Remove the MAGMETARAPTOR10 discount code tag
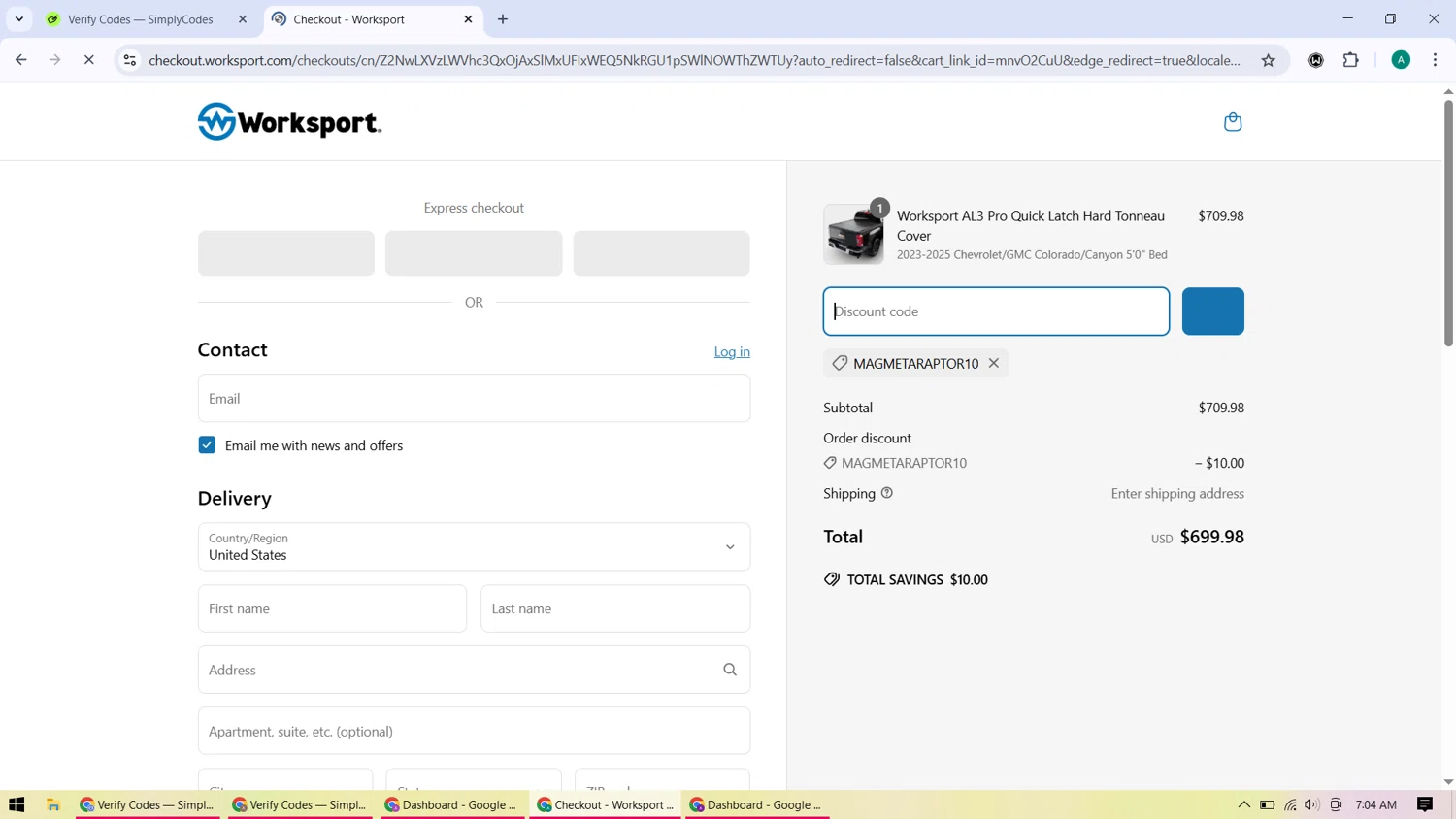The height and width of the screenshot is (819, 1456). pos(993,363)
